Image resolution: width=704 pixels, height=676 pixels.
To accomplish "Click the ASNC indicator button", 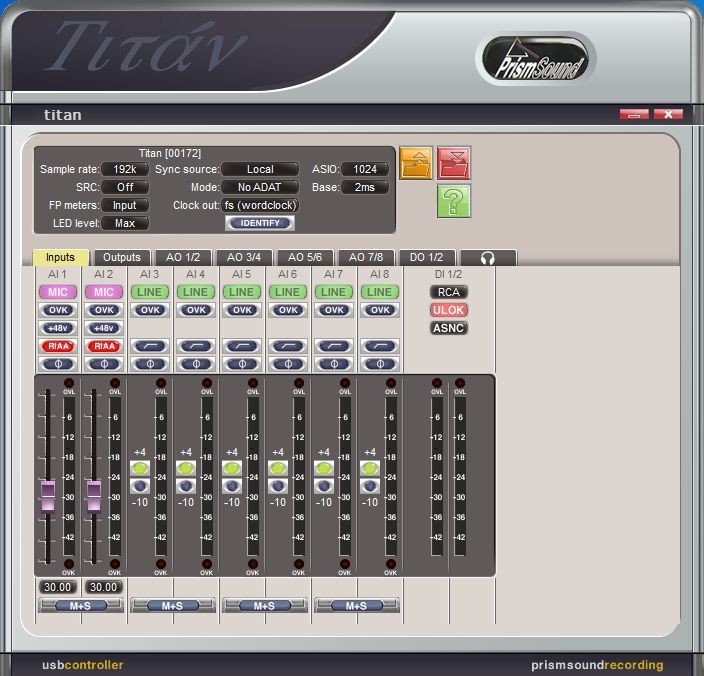I will [x=449, y=328].
